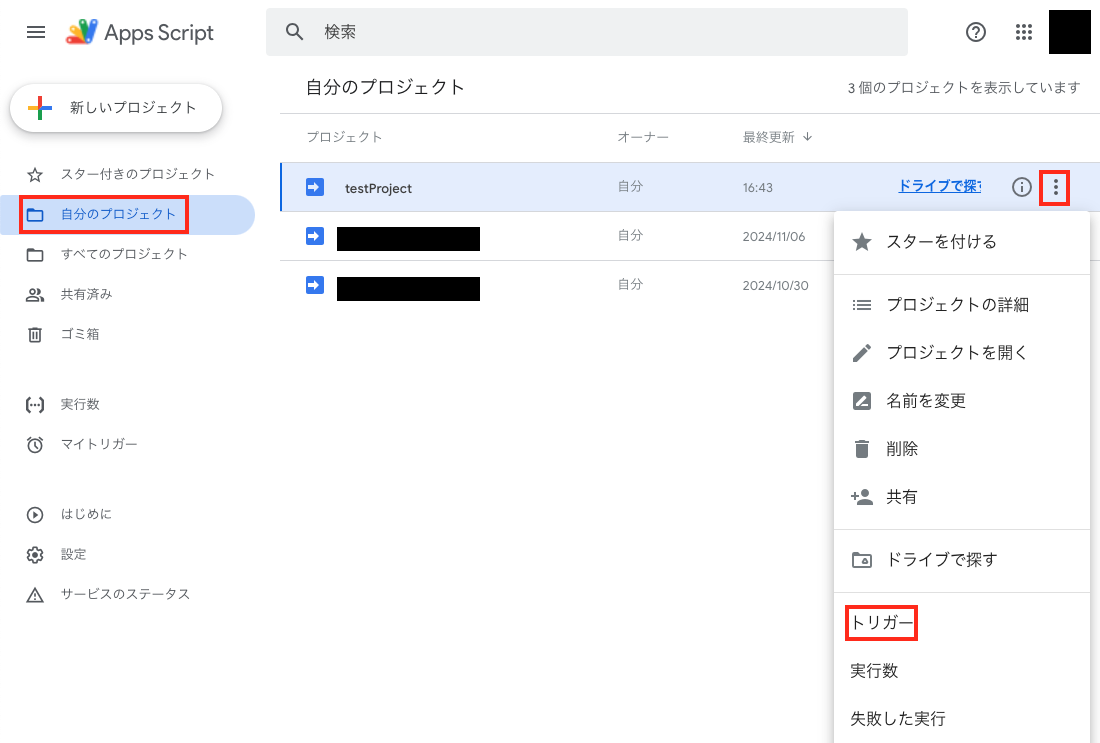This screenshot has height=743, width=1100.
Task: Open the account avatar in top right
Action: pos(1069,32)
